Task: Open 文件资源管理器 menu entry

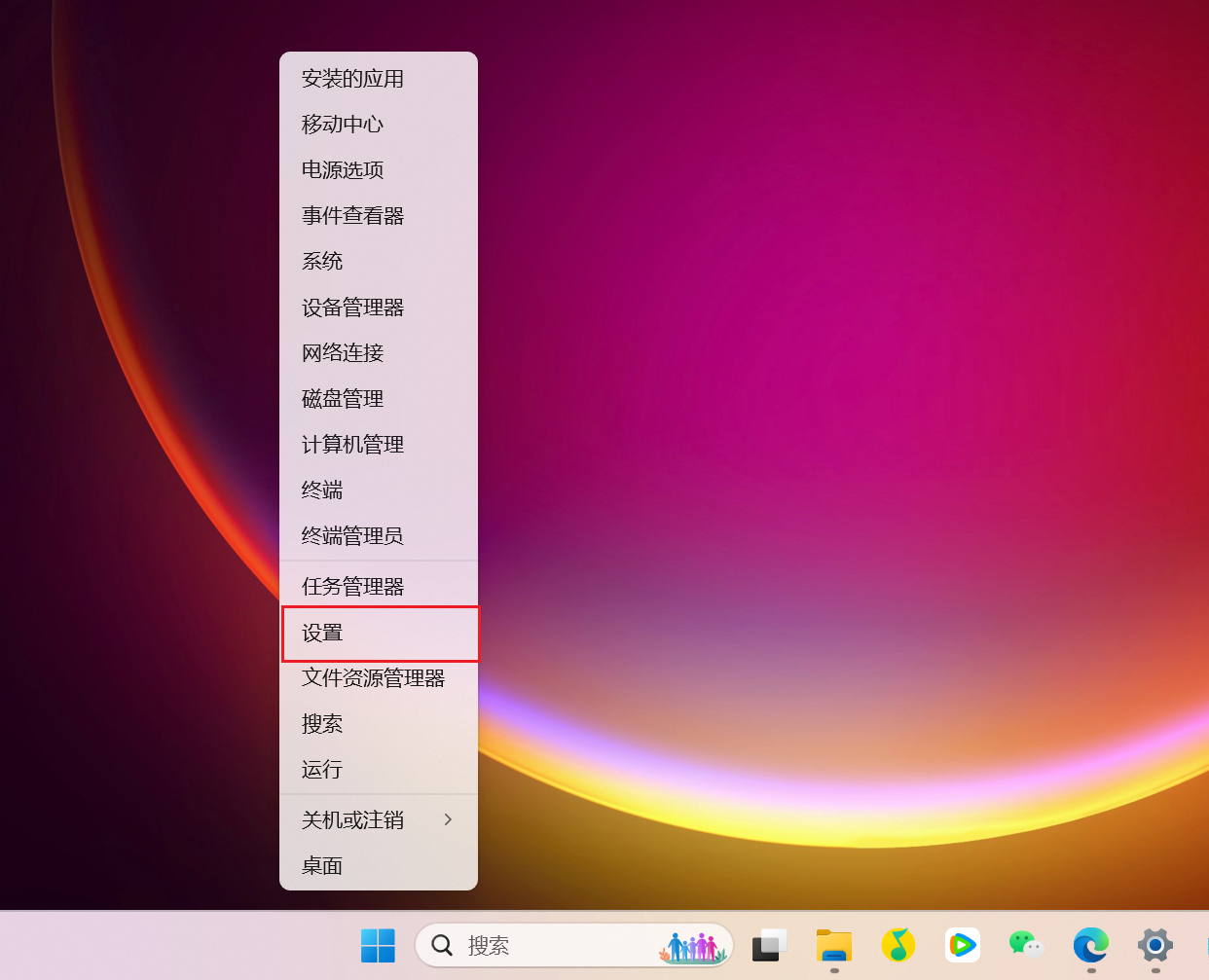Action: pos(379,678)
